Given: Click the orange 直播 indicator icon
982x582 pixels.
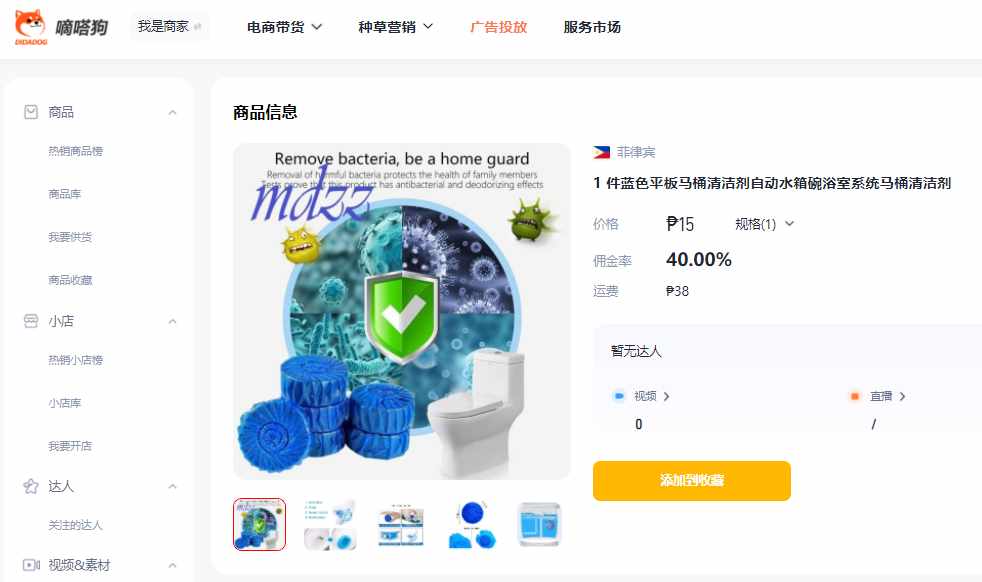Looking at the screenshot, I should pos(854,396).
